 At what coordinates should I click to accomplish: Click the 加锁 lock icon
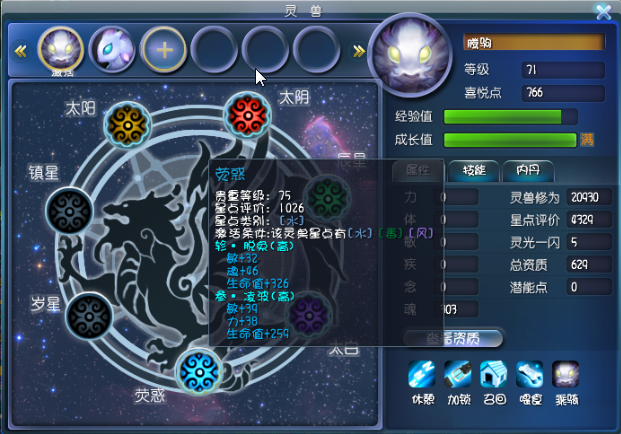(458, 374)
